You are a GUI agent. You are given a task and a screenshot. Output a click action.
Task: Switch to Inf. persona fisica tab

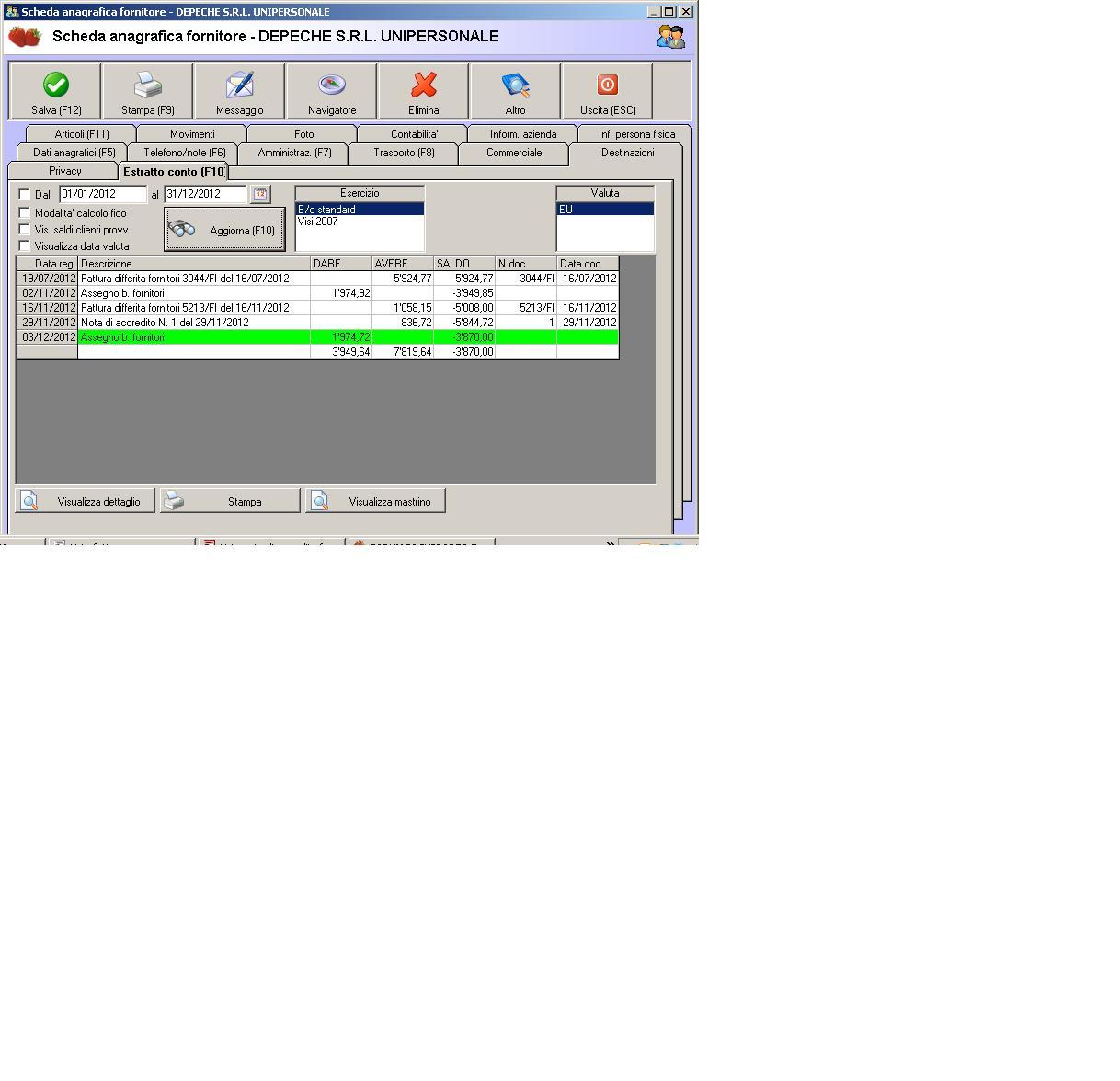coord(636,134)
